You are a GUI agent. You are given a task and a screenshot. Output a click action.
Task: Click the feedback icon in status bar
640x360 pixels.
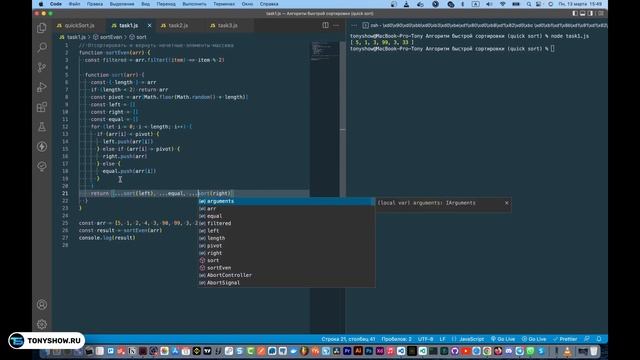point(587,339)
